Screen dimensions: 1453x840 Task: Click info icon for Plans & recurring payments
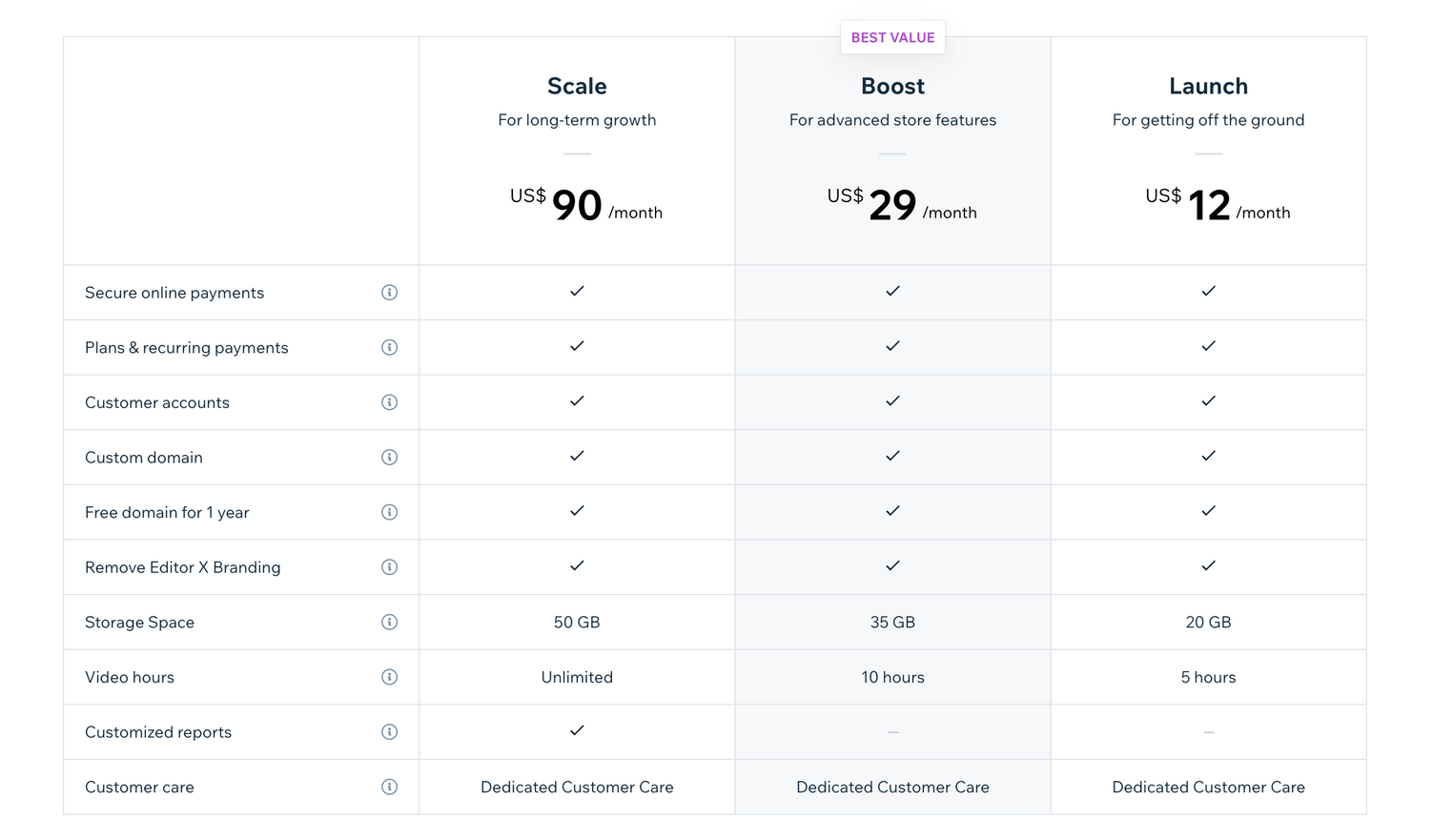[389, 347]
